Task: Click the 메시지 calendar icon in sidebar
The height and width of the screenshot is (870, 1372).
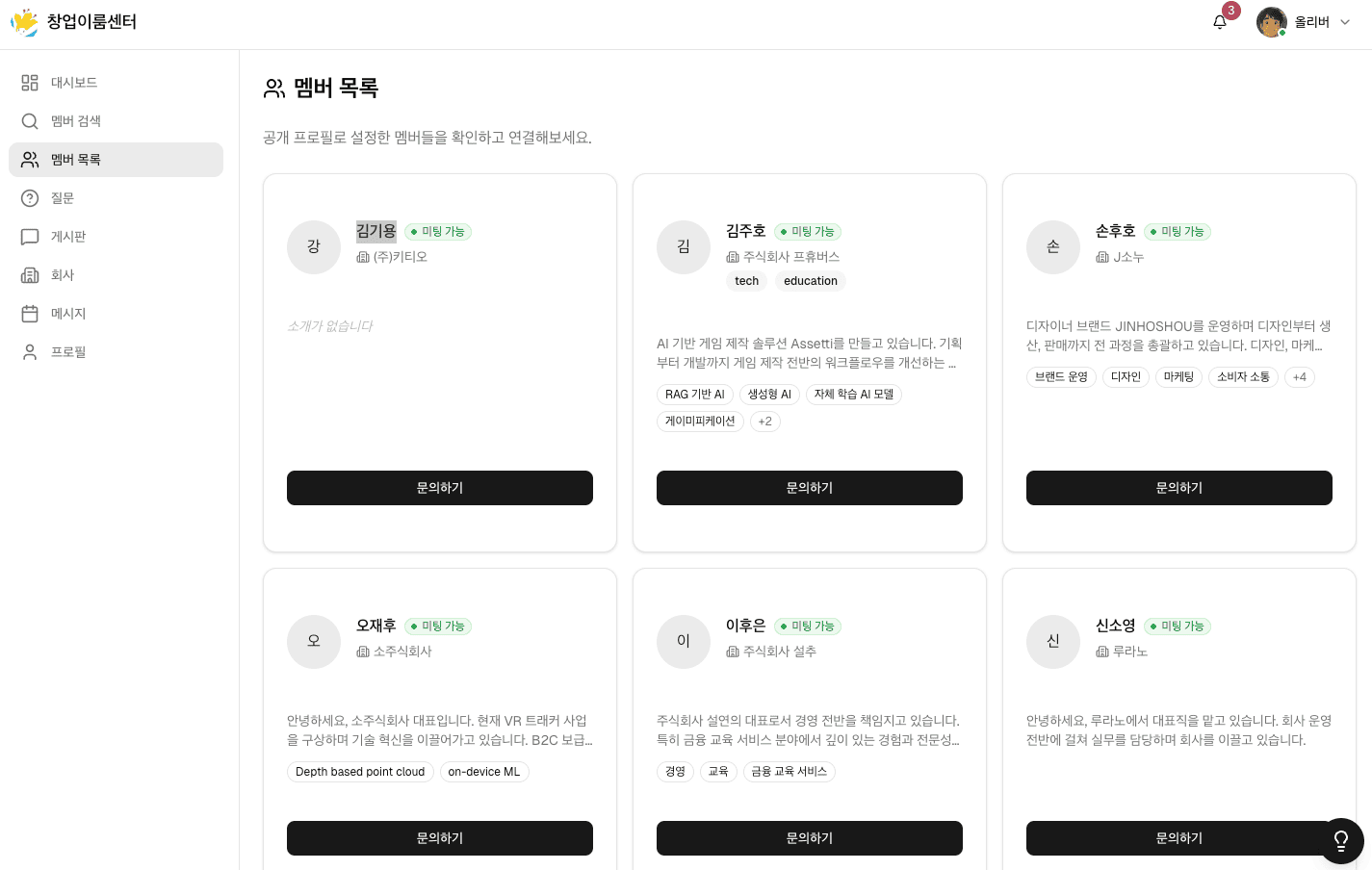Action: tap(30, 314)
